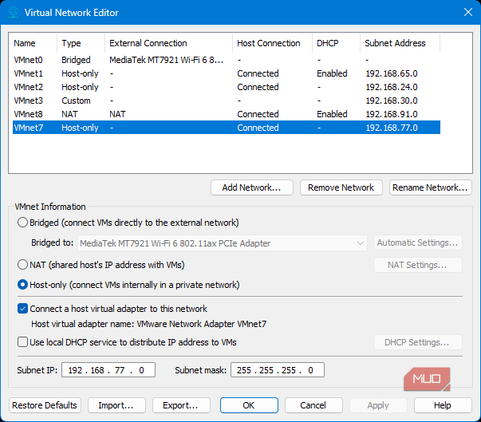Click the 192.168.91.0 subnet address

[392, 114]
